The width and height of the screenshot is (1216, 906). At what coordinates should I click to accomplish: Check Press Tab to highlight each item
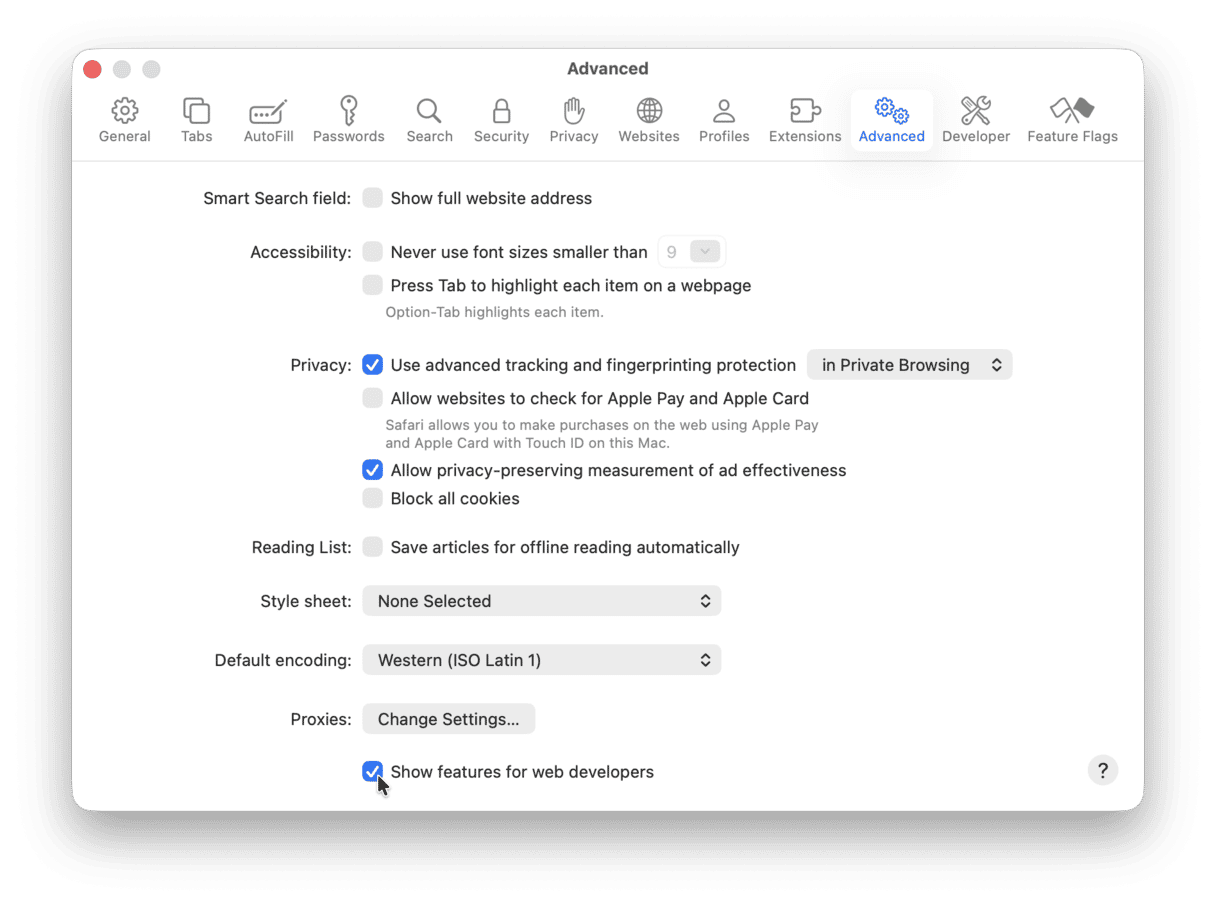(x=372, y=285)
